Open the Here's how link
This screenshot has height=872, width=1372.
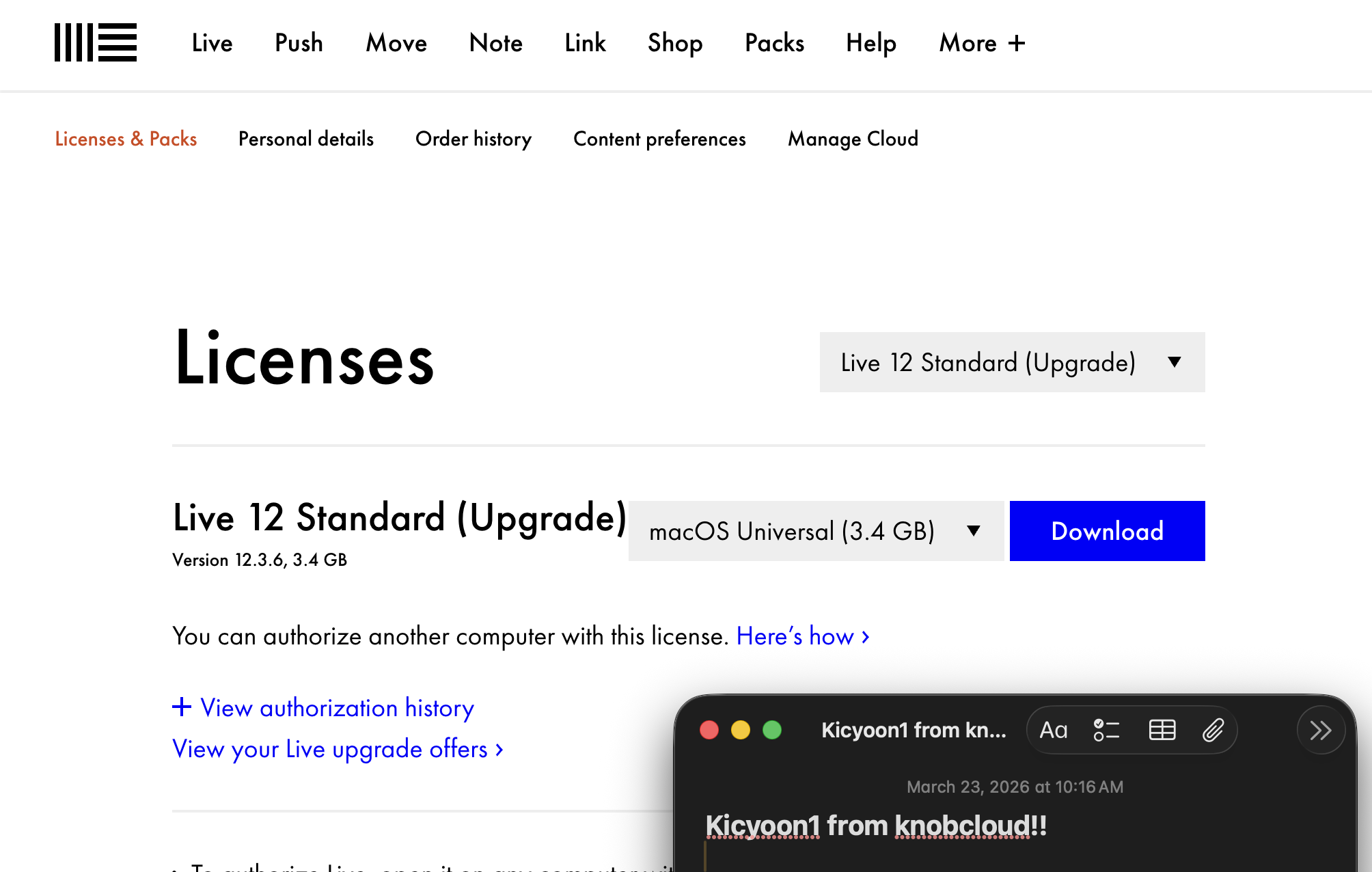coord(803,636)
